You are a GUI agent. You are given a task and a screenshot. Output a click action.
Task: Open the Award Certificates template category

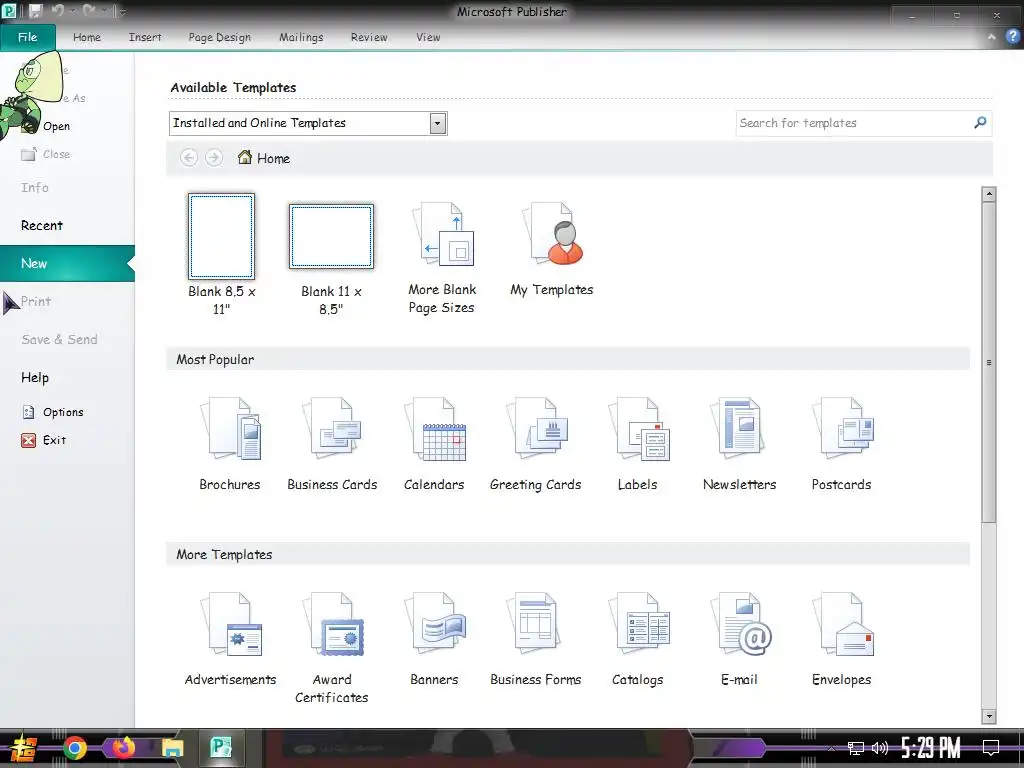coord(332,648)
